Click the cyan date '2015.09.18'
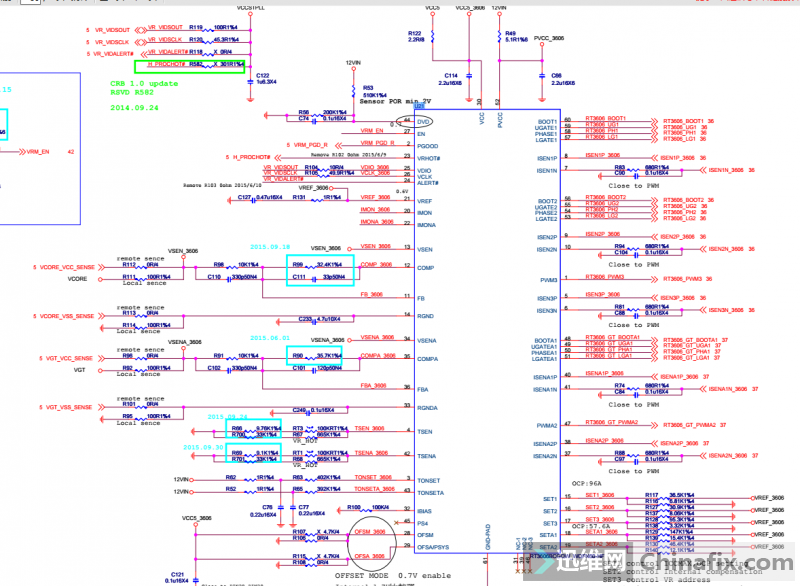The width and height of the screenshot is (800, 586). [x=270, y=247]
